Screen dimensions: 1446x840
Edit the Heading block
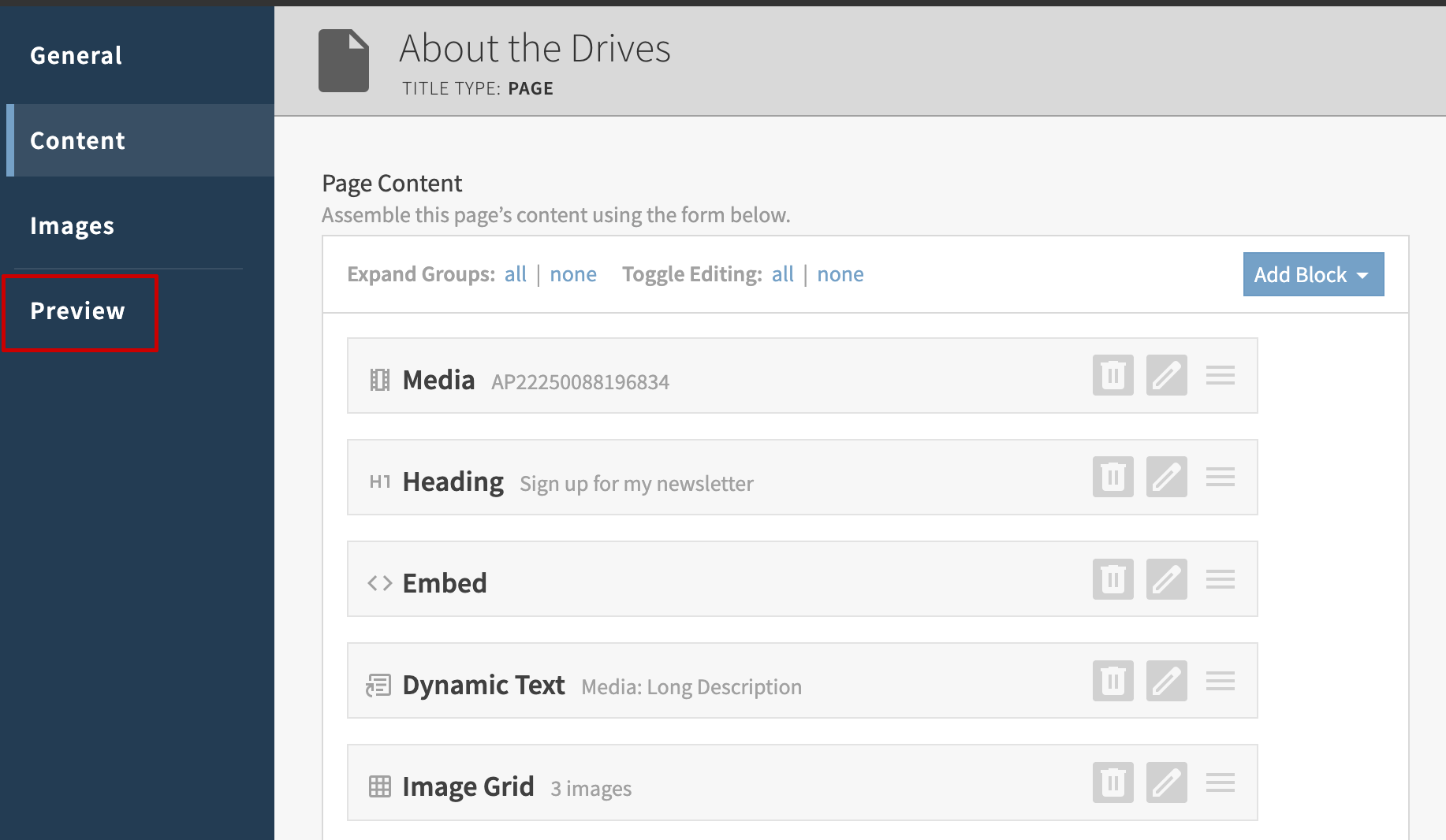(1166, 477)
